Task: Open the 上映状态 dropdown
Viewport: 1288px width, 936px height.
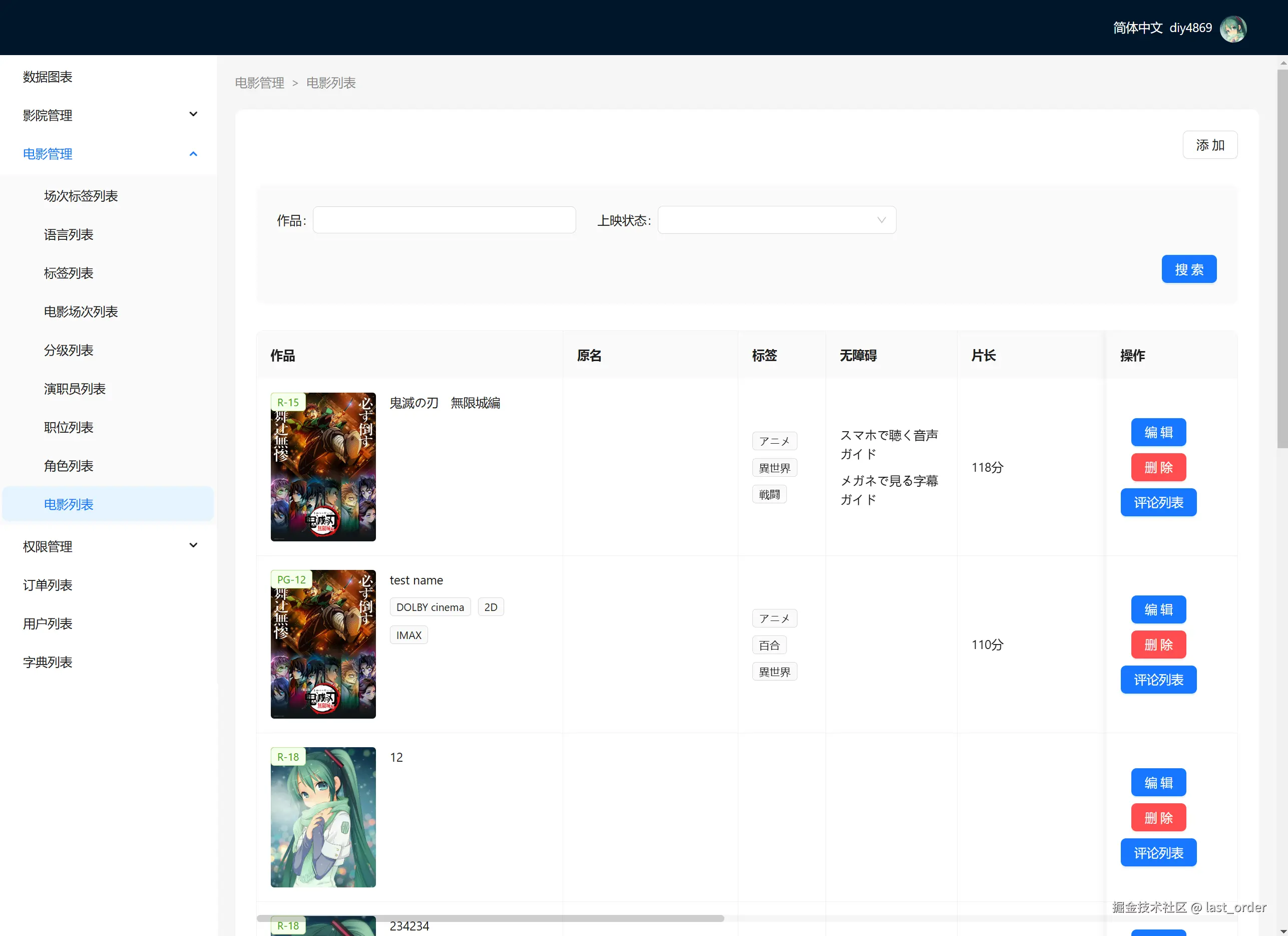Action: (x=776, y=220)
